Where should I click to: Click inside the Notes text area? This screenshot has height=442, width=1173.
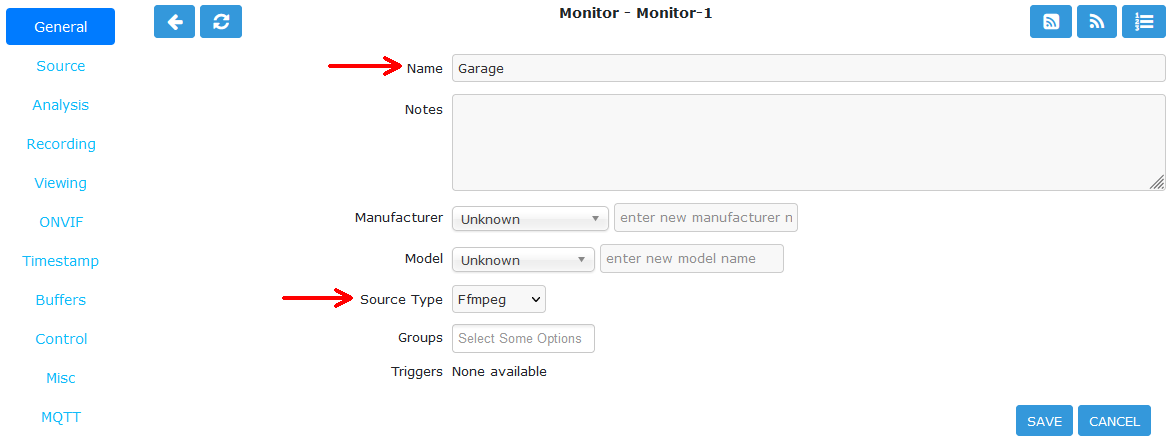click(x=809, y=142)
